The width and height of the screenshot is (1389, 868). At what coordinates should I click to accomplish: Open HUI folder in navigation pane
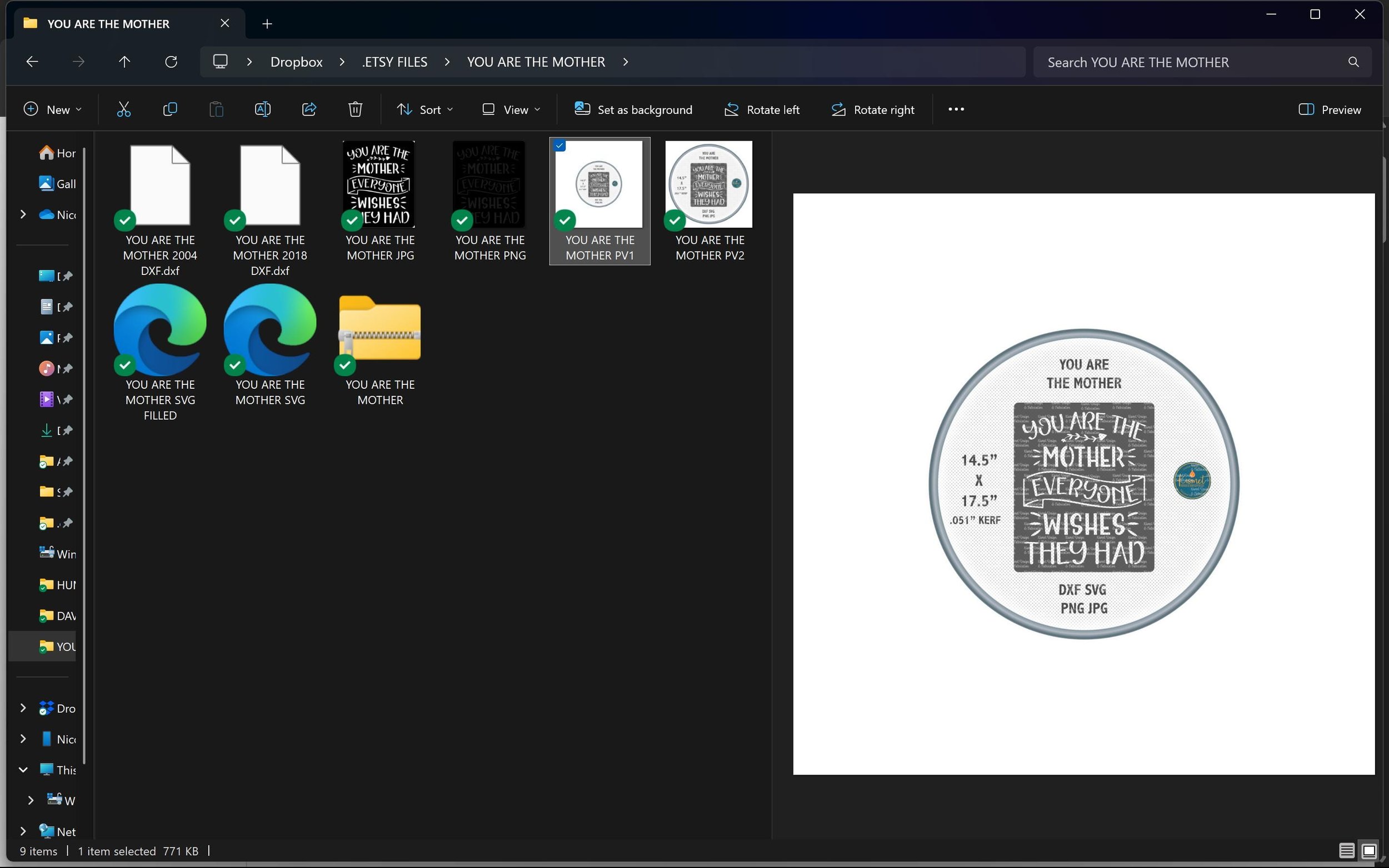point(57,585)
